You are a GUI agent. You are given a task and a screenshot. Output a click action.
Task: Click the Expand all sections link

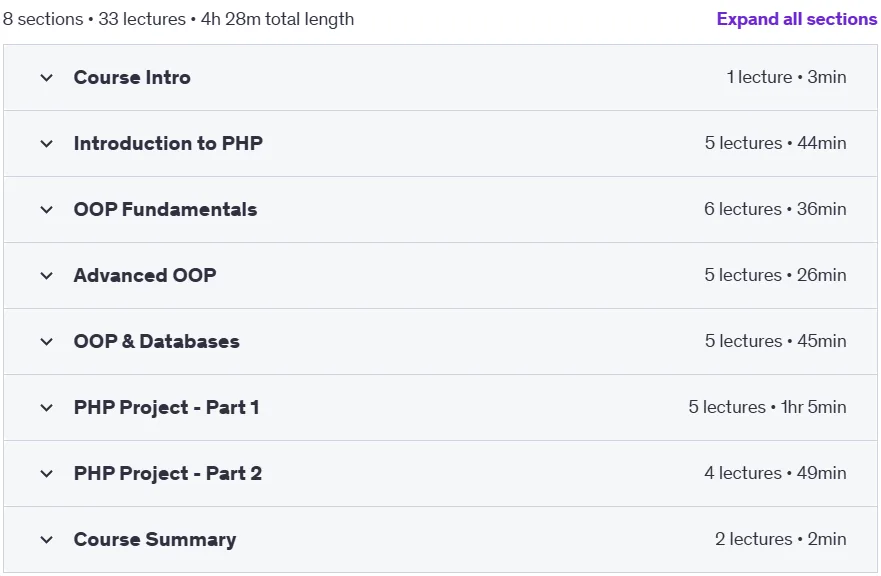[797, 19]
